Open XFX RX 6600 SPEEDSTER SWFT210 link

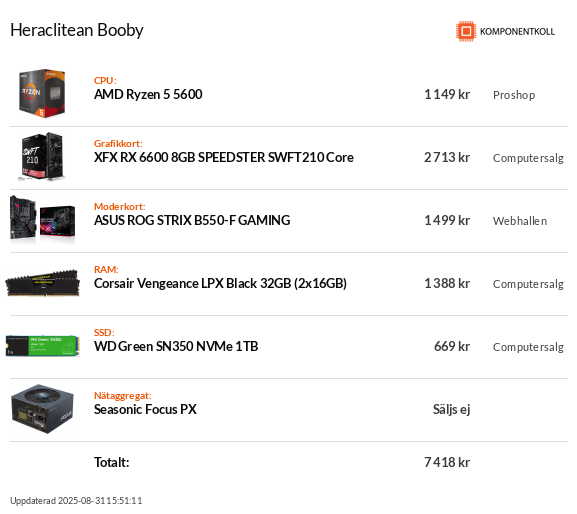pyautogui.click(x=224, y=157)
